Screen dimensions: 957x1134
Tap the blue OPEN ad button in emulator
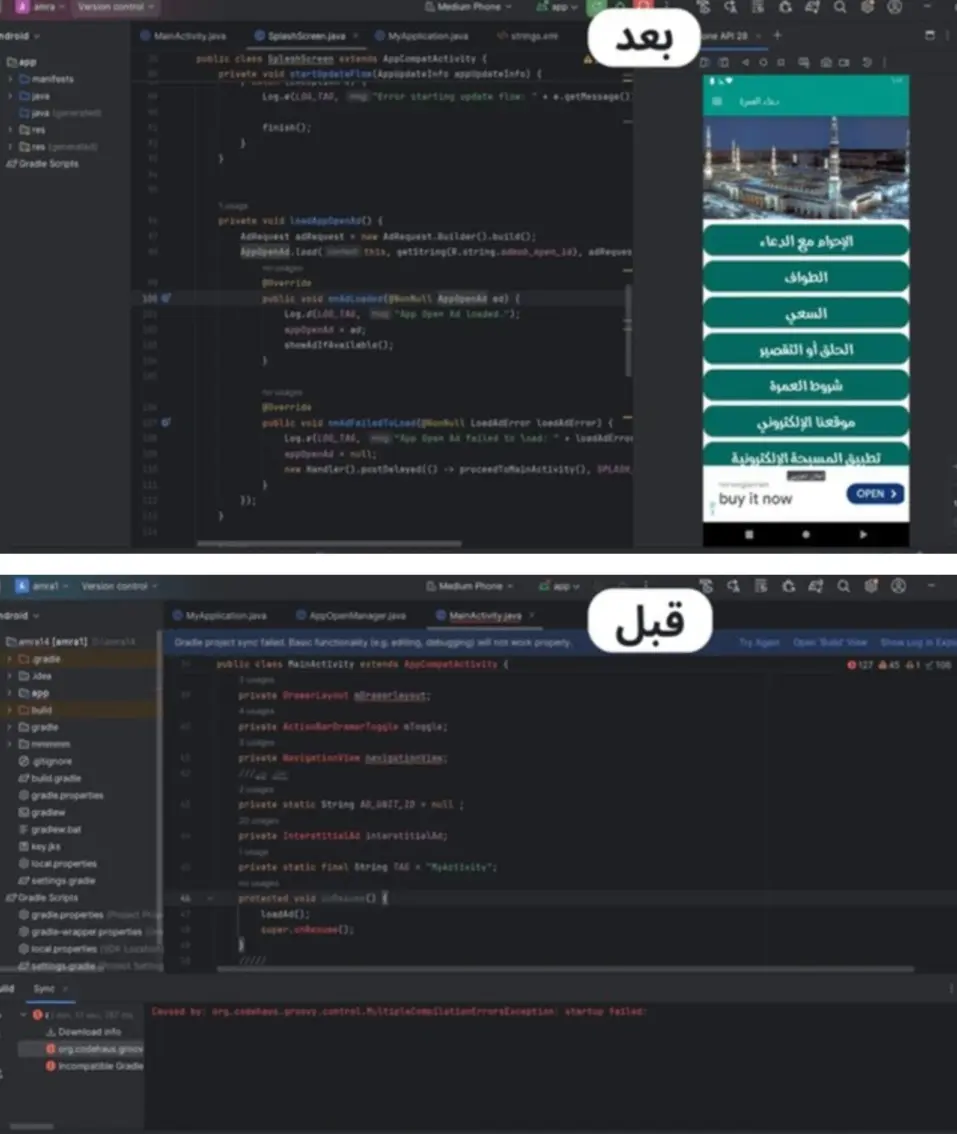[875, 493]
